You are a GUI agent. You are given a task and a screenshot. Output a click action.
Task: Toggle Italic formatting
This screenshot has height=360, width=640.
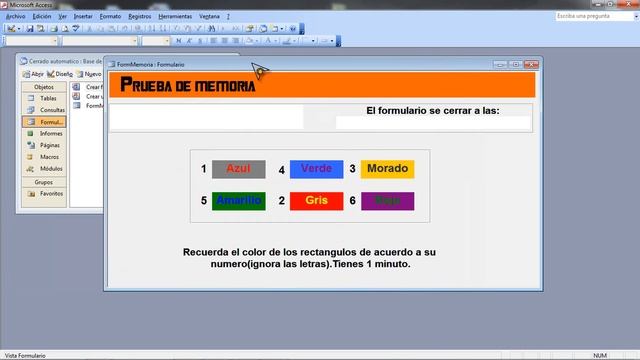(x=189, y=41)
